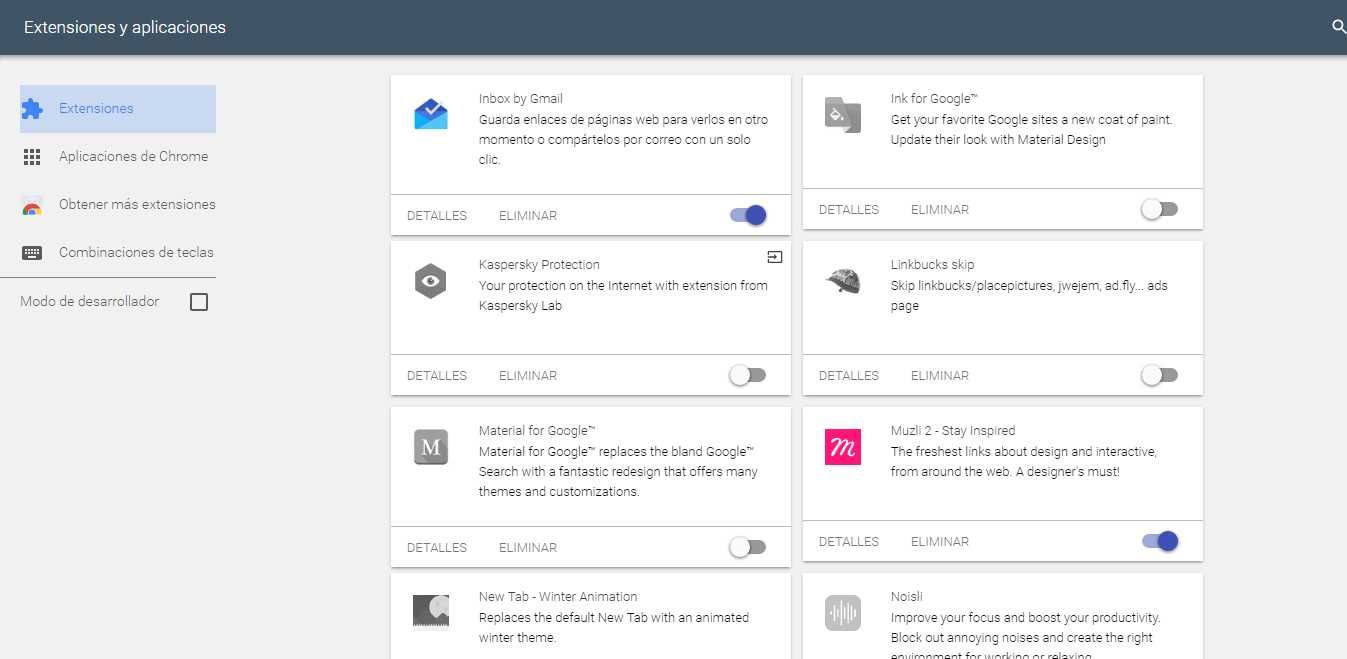This screenshot has width=1347, height=659.
Task: Click the Noisli sound wave icon
Action: click(x=843, y=613)
